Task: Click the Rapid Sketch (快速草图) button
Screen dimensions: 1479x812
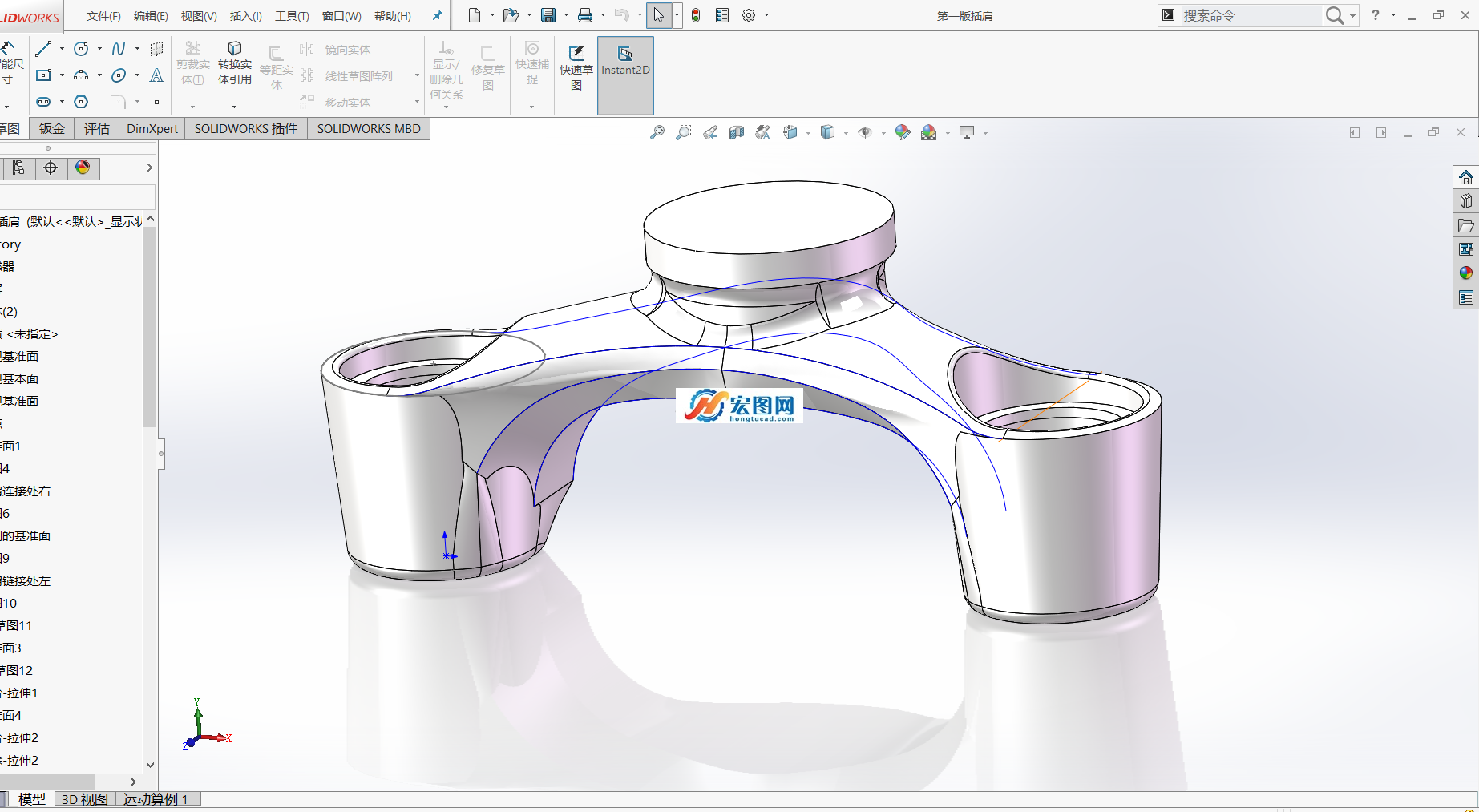Action: coord(576,67)
